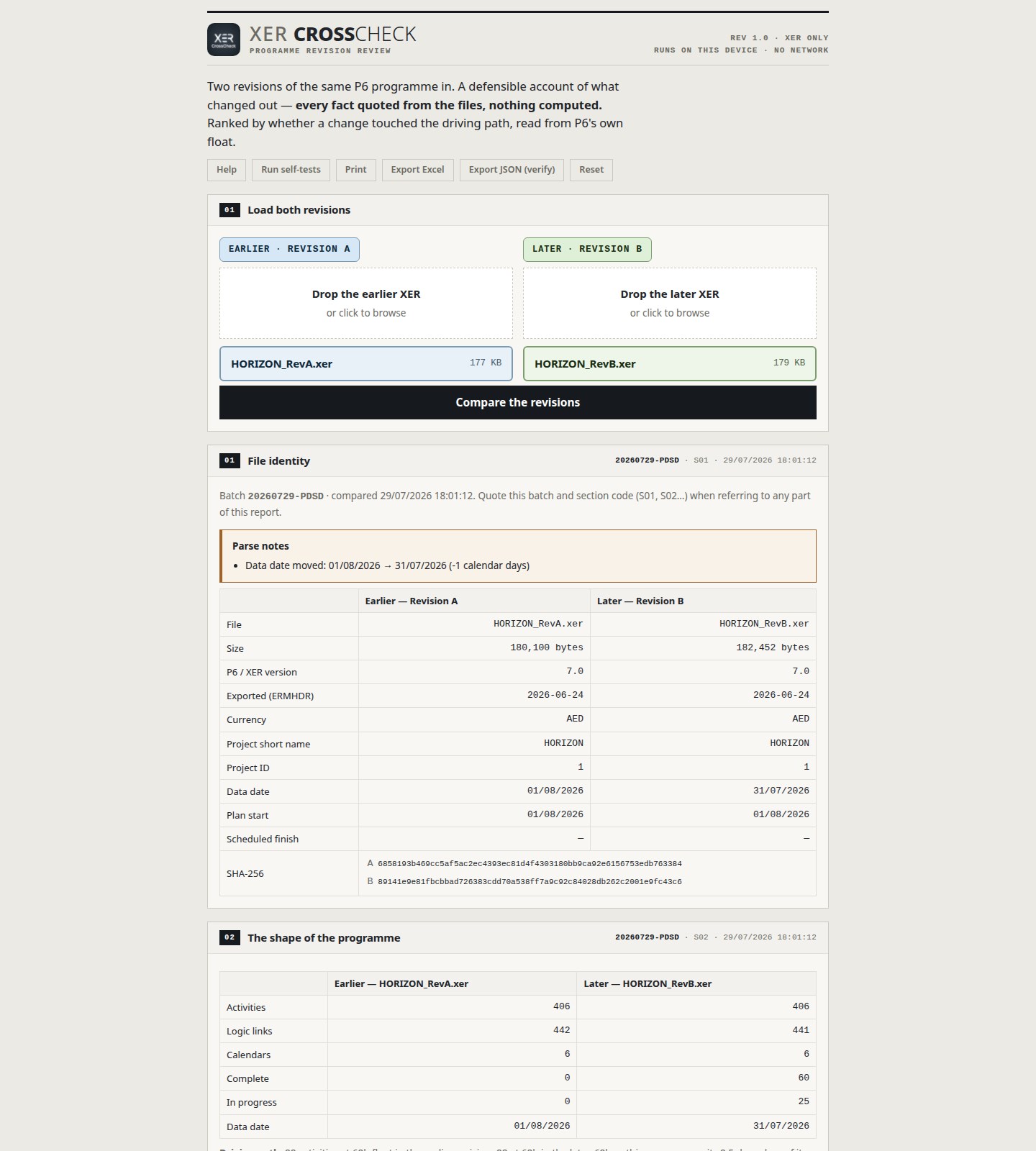
Task: Select Revision B size 182,452 bytes
Action: click(773, 647)
